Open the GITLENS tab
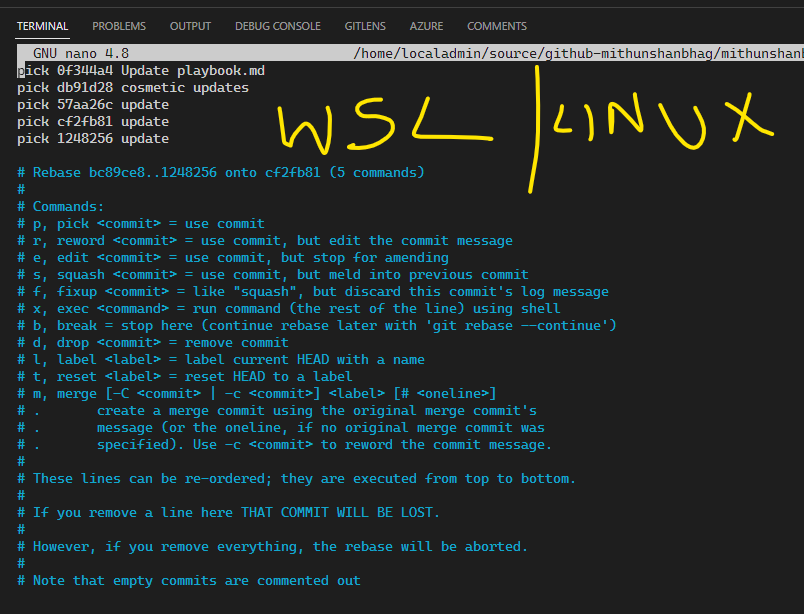Image resolution: width=804 pixels, height=614 pixels. (364, 26)
